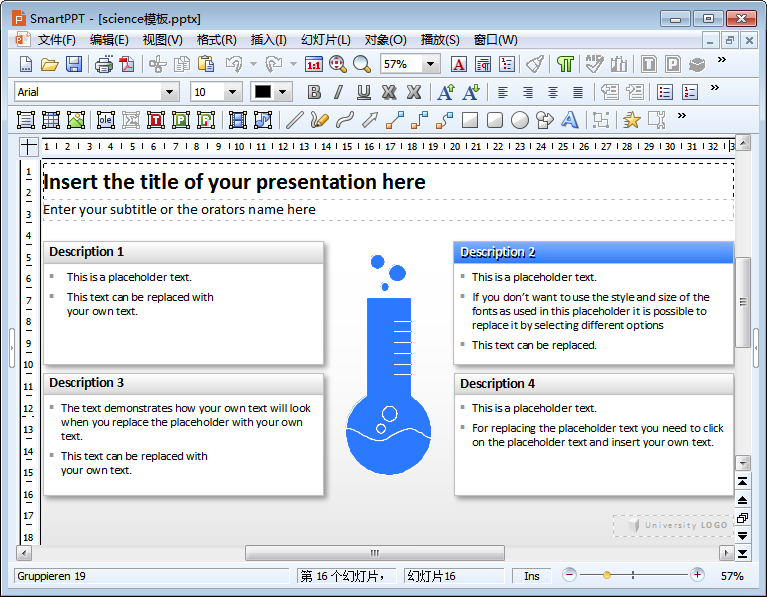Go to the next slide button

click(x=743, y=536)
